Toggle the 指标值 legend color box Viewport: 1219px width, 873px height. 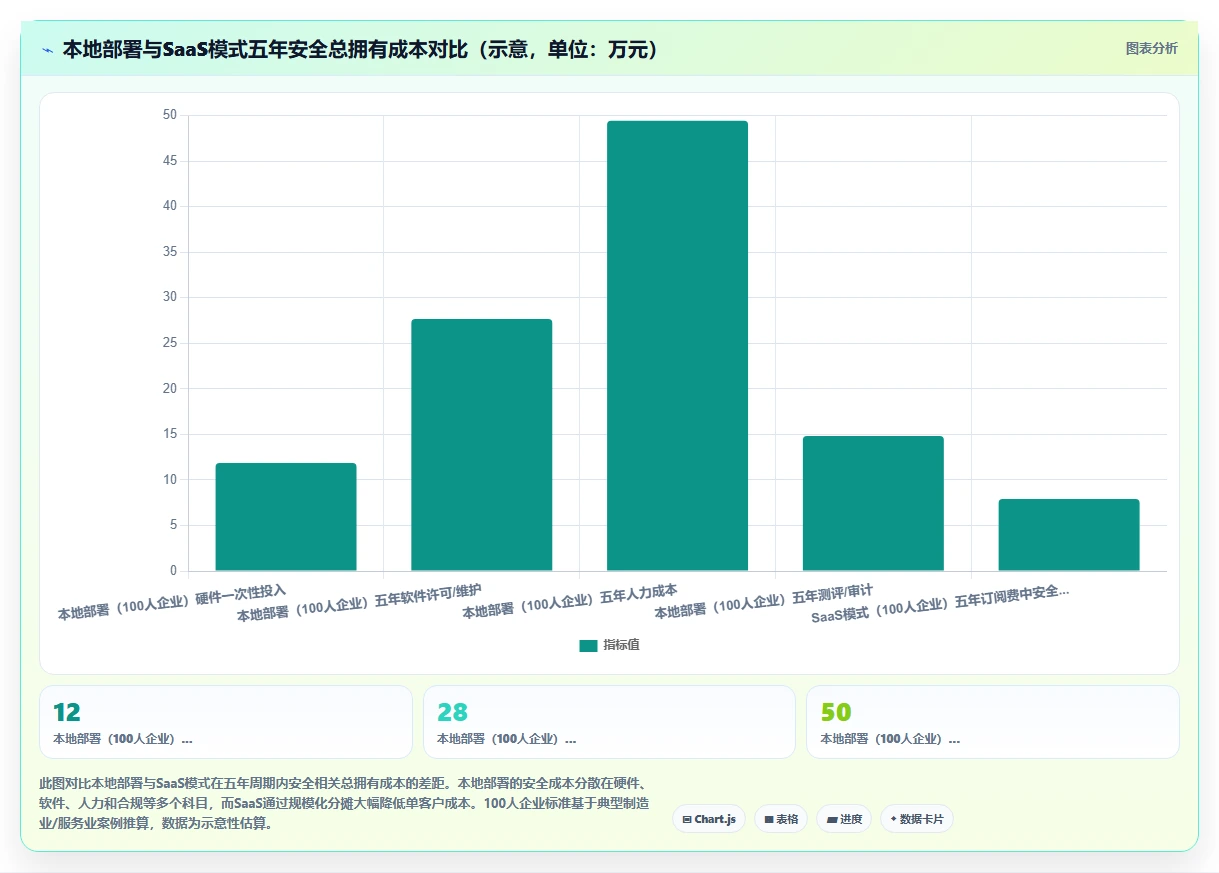[x=588, y=645]
